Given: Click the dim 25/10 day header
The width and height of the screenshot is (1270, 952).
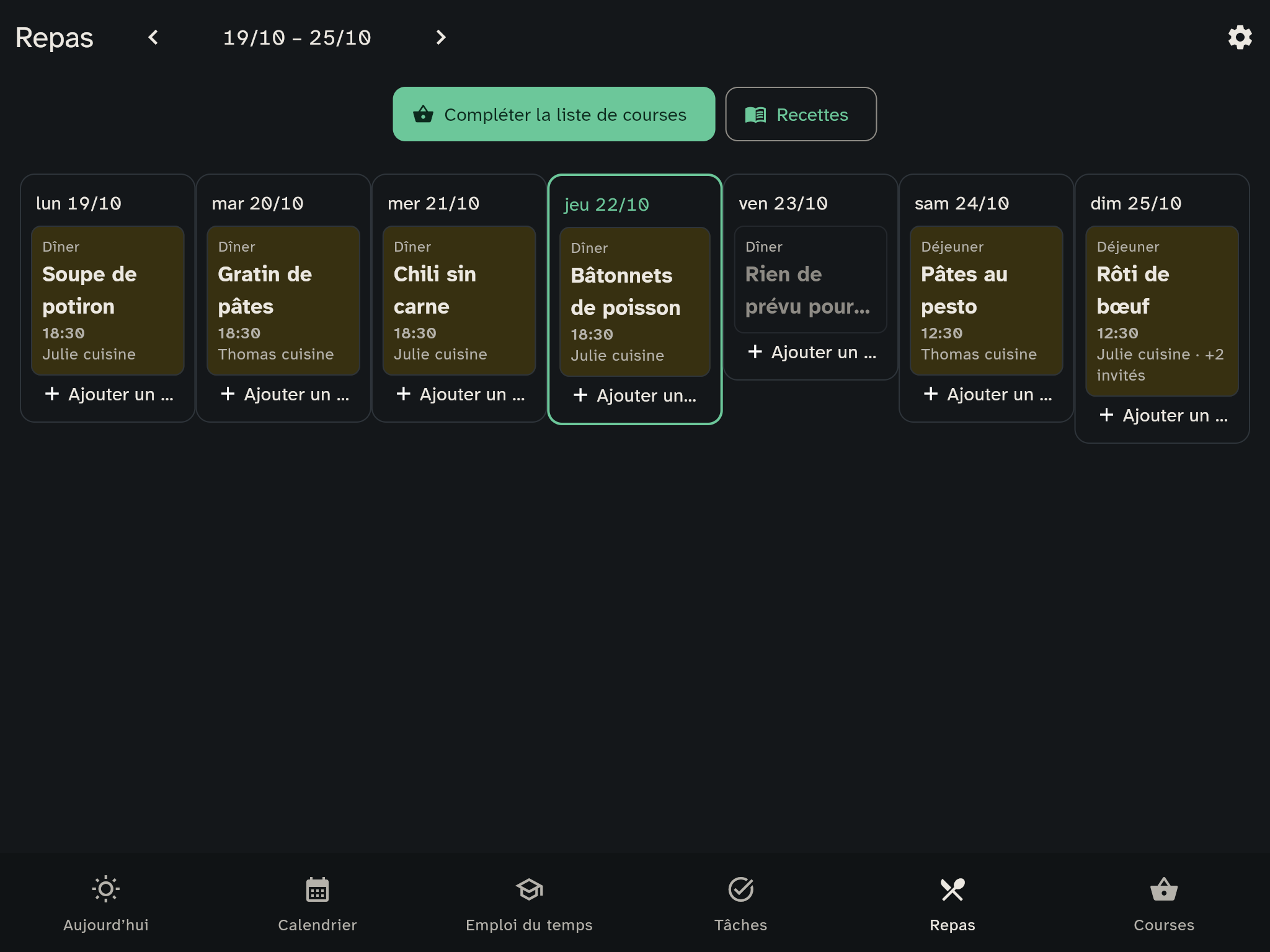Looking at the screenshot, I should (x=1136, y=203).
